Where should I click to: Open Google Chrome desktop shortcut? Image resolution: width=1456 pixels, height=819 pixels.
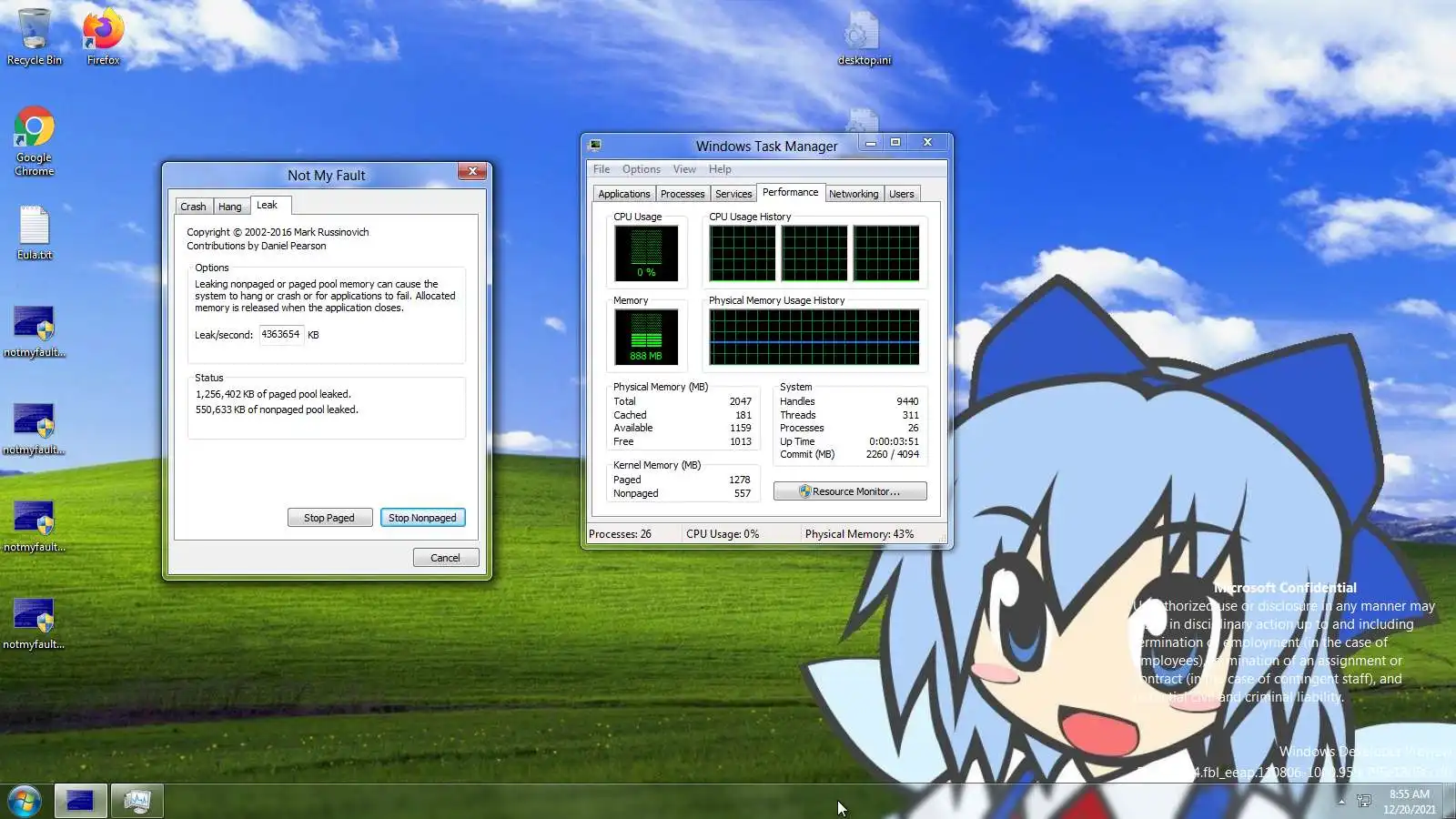click(x=35, y=142)
